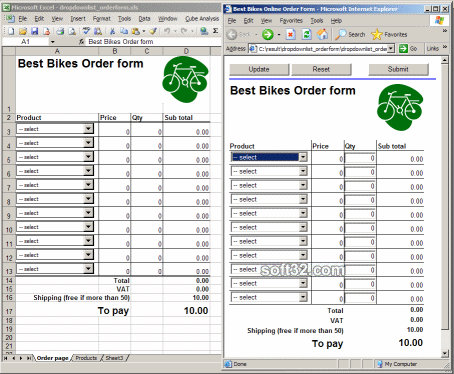Open the Insert menu in Excel

point(78,19)
